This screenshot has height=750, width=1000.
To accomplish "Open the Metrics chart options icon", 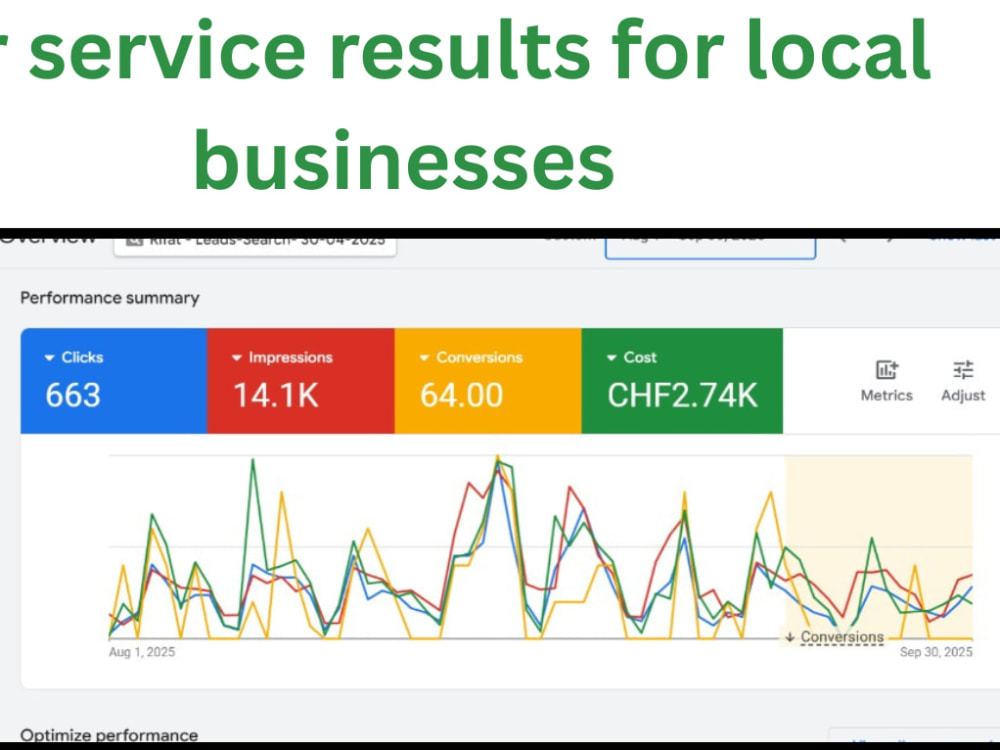I will click(x=886, y=370).
